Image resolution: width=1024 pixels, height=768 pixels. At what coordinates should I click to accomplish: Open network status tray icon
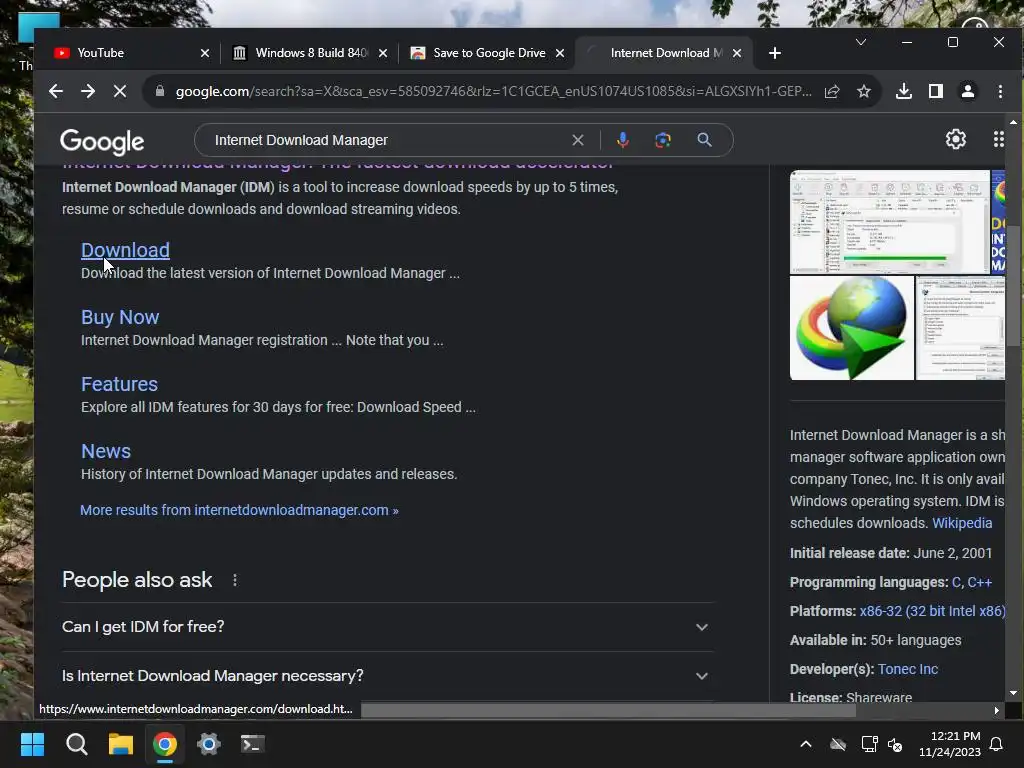coord(869,744)
